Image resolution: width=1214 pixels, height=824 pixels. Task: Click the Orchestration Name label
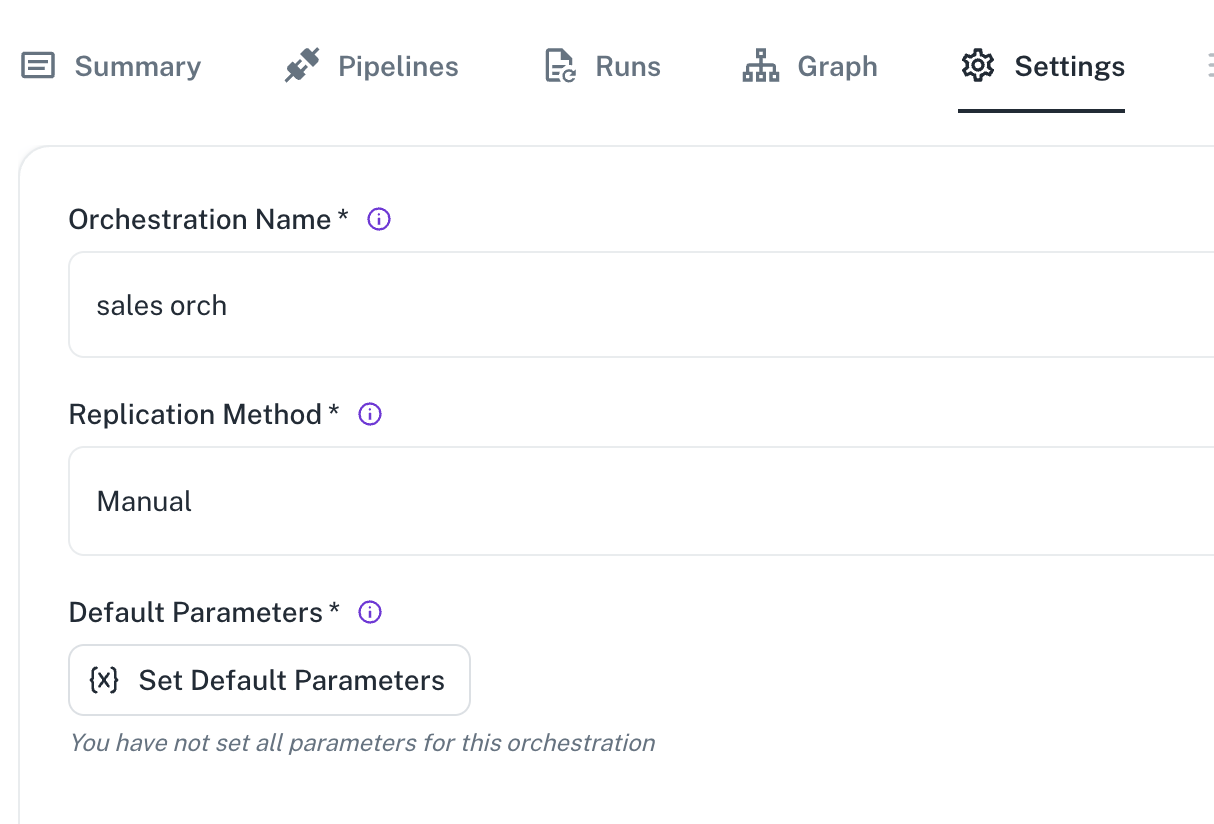[x=208, y=219]
